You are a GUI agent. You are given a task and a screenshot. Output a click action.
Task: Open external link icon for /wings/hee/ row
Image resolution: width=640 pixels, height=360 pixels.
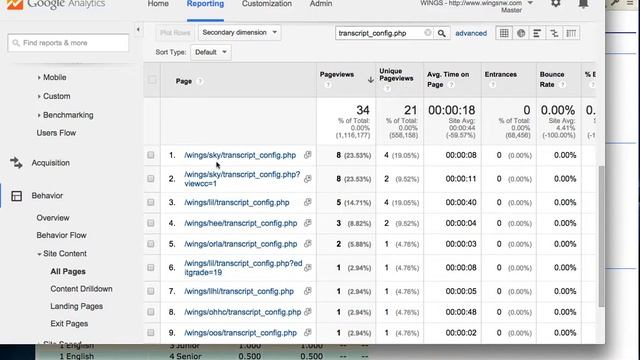tap(307, 223)
